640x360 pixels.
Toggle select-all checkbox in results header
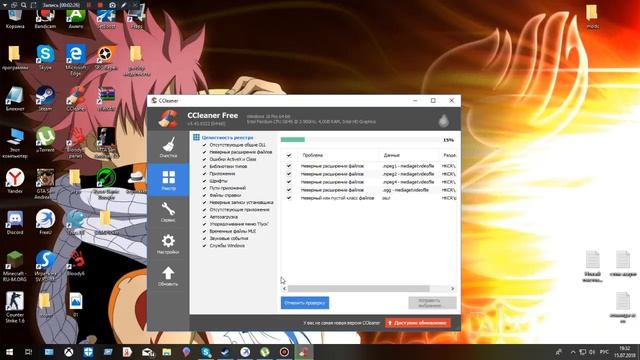click(289, 155)
